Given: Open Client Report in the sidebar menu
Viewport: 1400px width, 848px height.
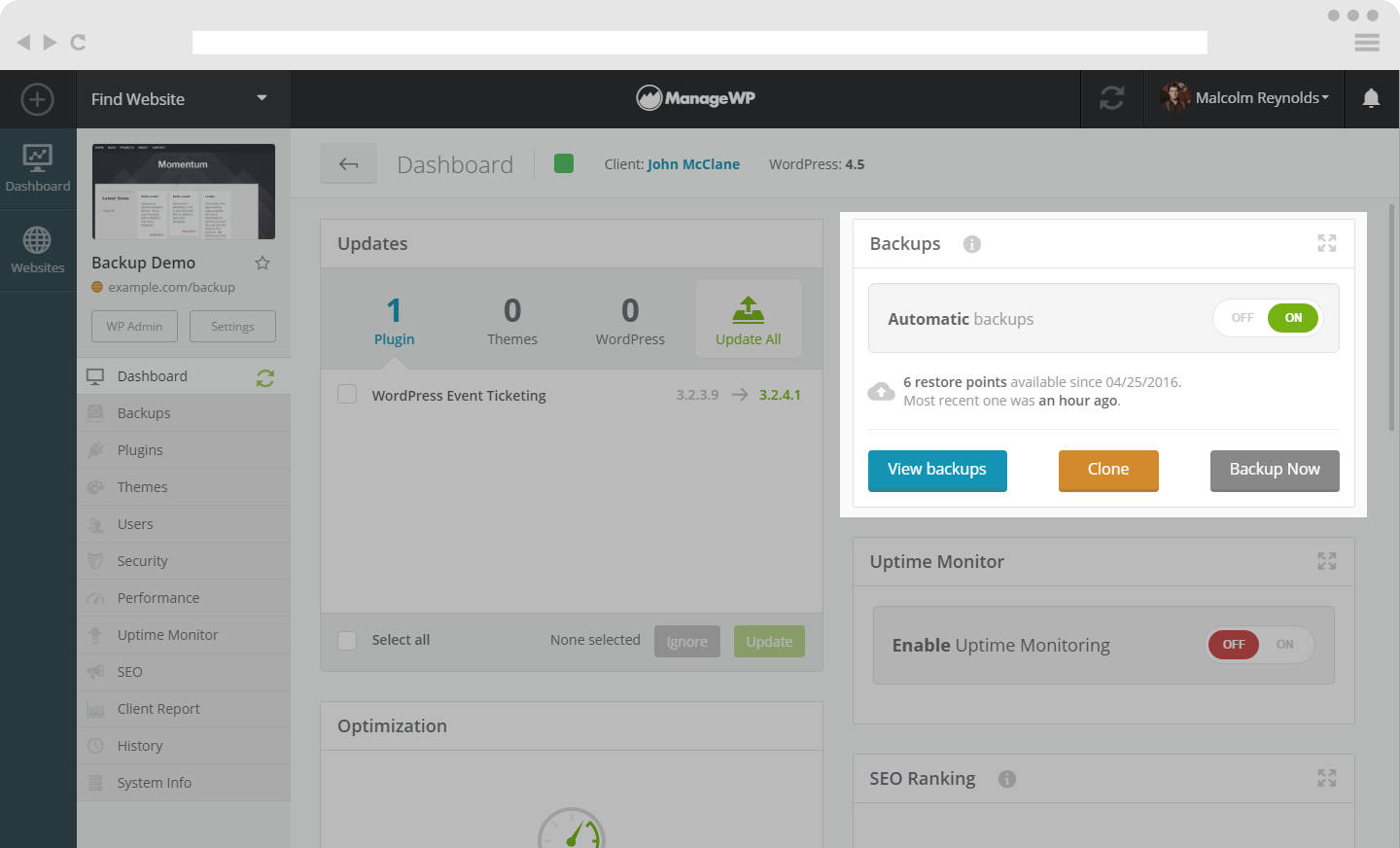Looking at the screenshot, I should (184, 709).
